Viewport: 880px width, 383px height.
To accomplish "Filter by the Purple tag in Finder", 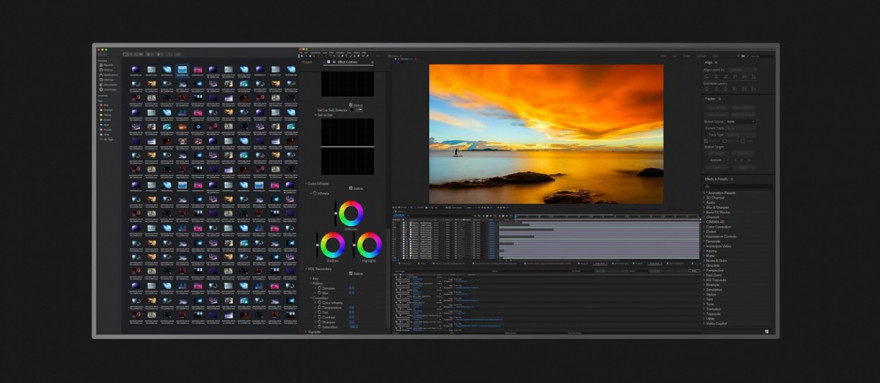I will pos(107,130).
